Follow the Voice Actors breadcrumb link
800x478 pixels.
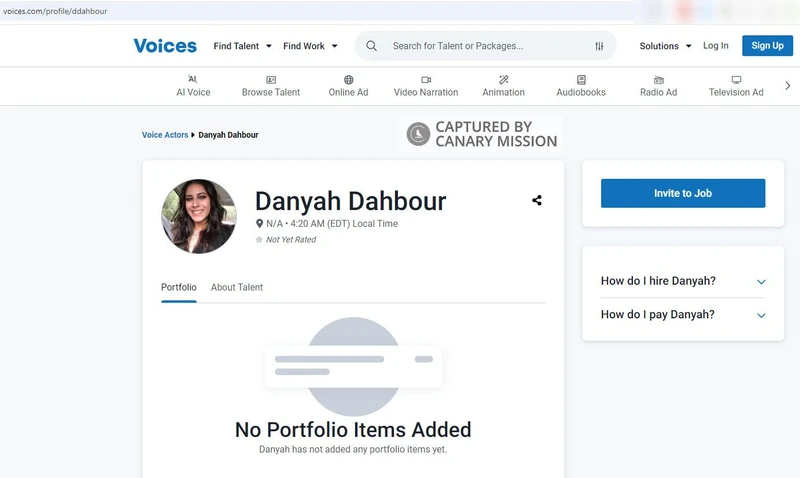tap(165, 135)
